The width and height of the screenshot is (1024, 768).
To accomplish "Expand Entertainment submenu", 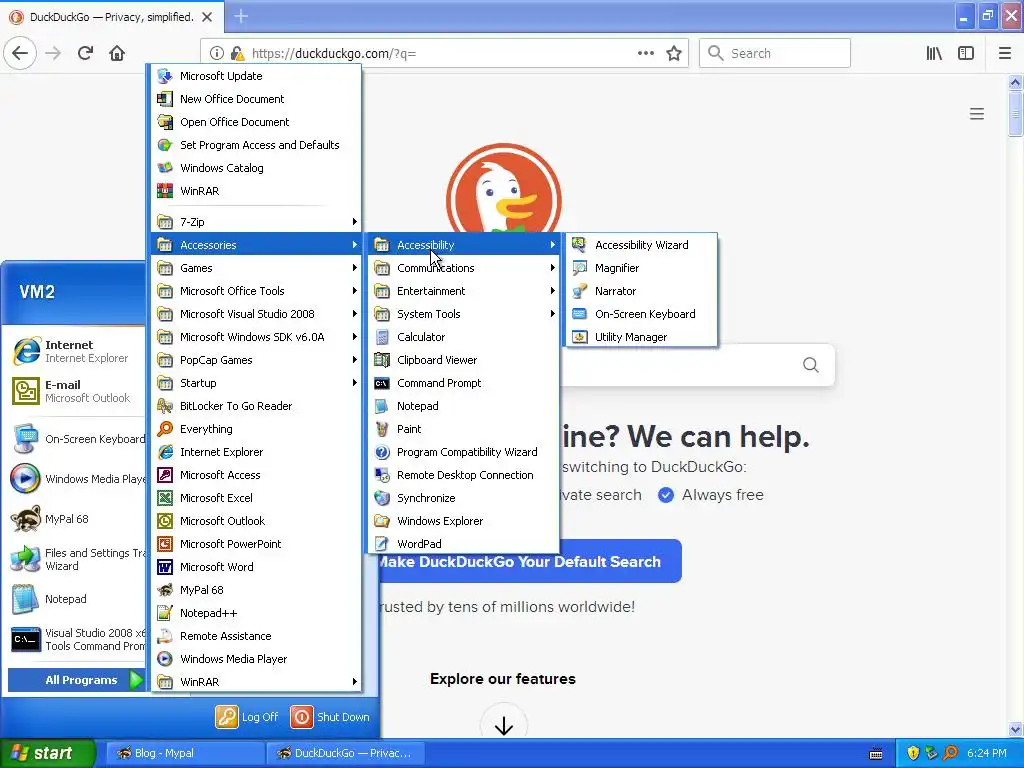I will click(463, 291).
